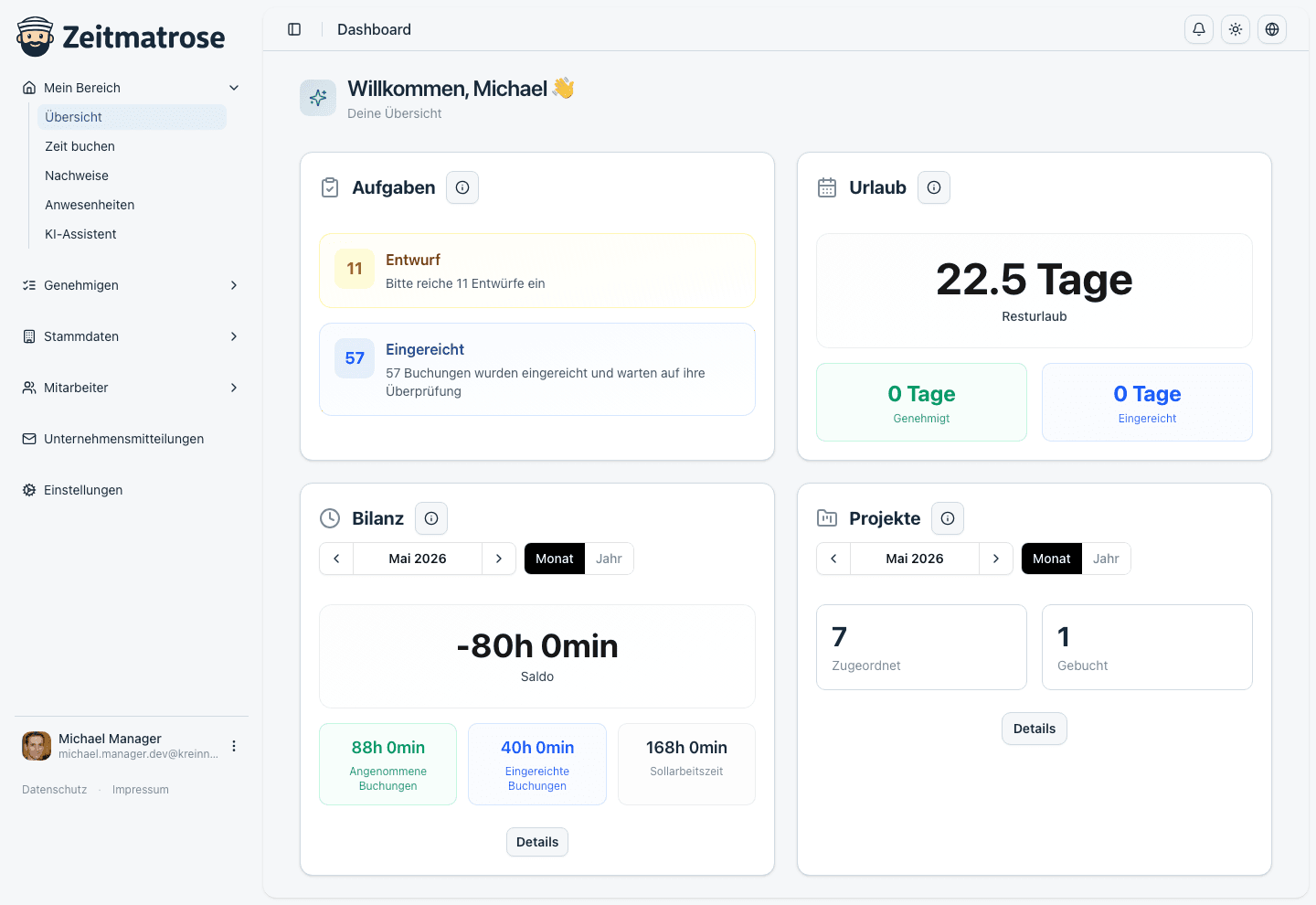Expand the Genehmigen chevron

(234, 285)
